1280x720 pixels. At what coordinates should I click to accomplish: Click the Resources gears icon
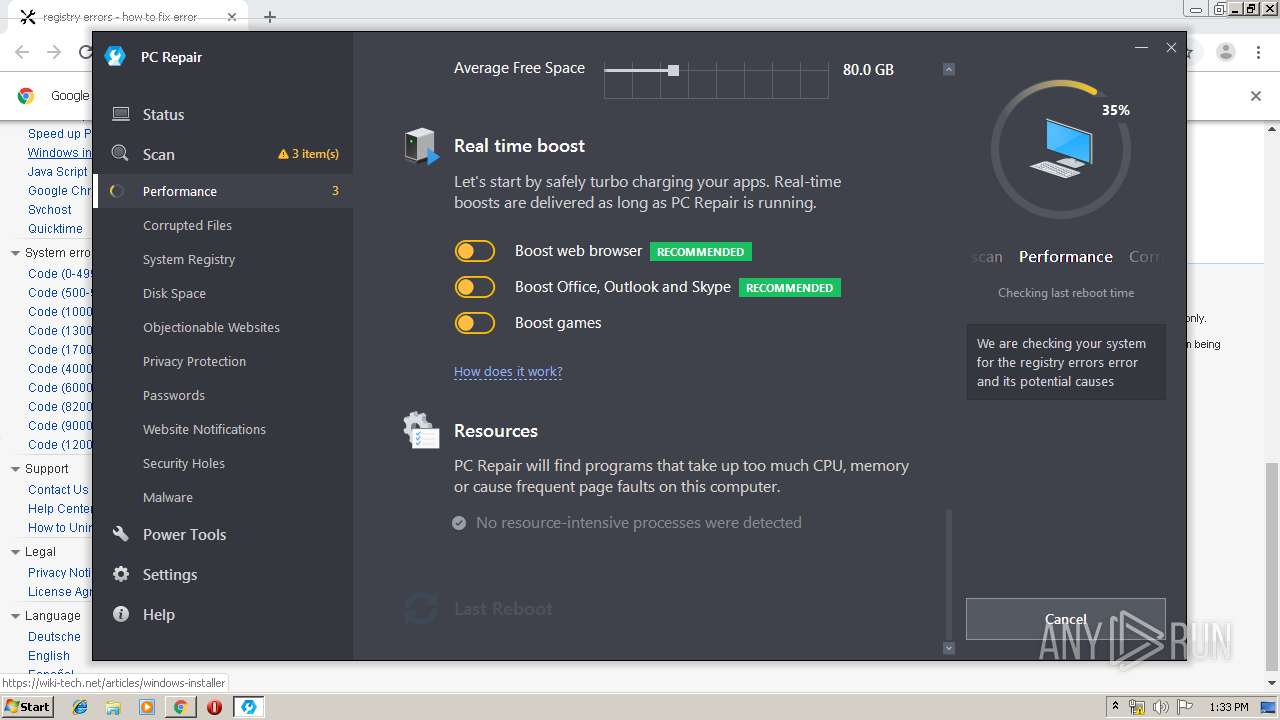(x=421, y=431)
